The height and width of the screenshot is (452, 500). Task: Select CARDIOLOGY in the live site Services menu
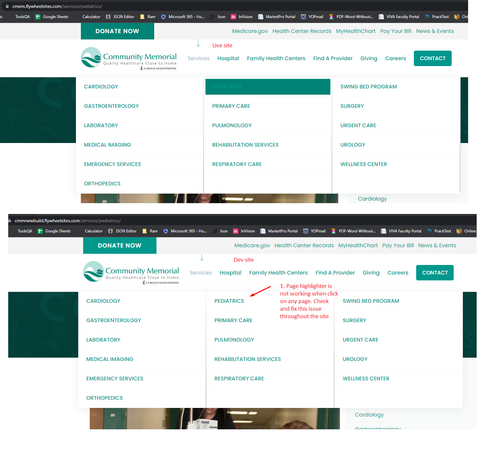pyautogui.click(x=101, y=87)
